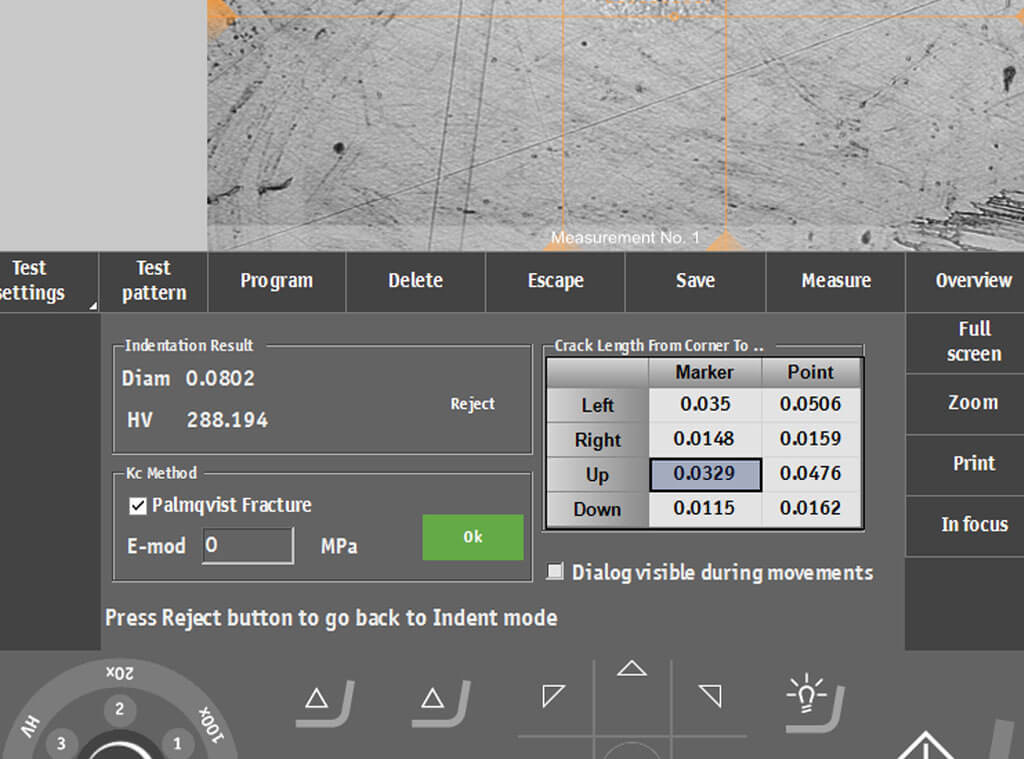Viewport: 1024px width, 759px height.
Task: Switch to Full screen view
Action: coord(972,341)
